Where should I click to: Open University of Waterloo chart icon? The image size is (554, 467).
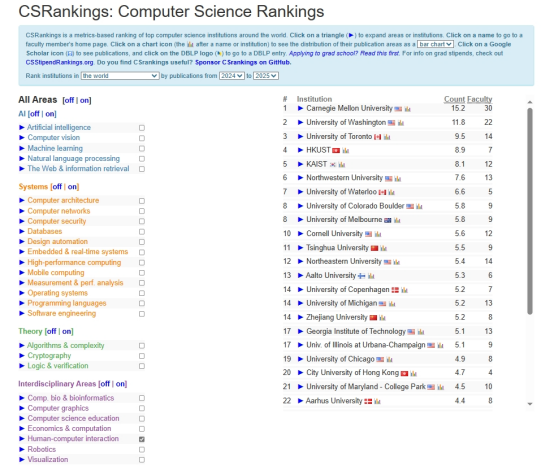coord(391,193)
